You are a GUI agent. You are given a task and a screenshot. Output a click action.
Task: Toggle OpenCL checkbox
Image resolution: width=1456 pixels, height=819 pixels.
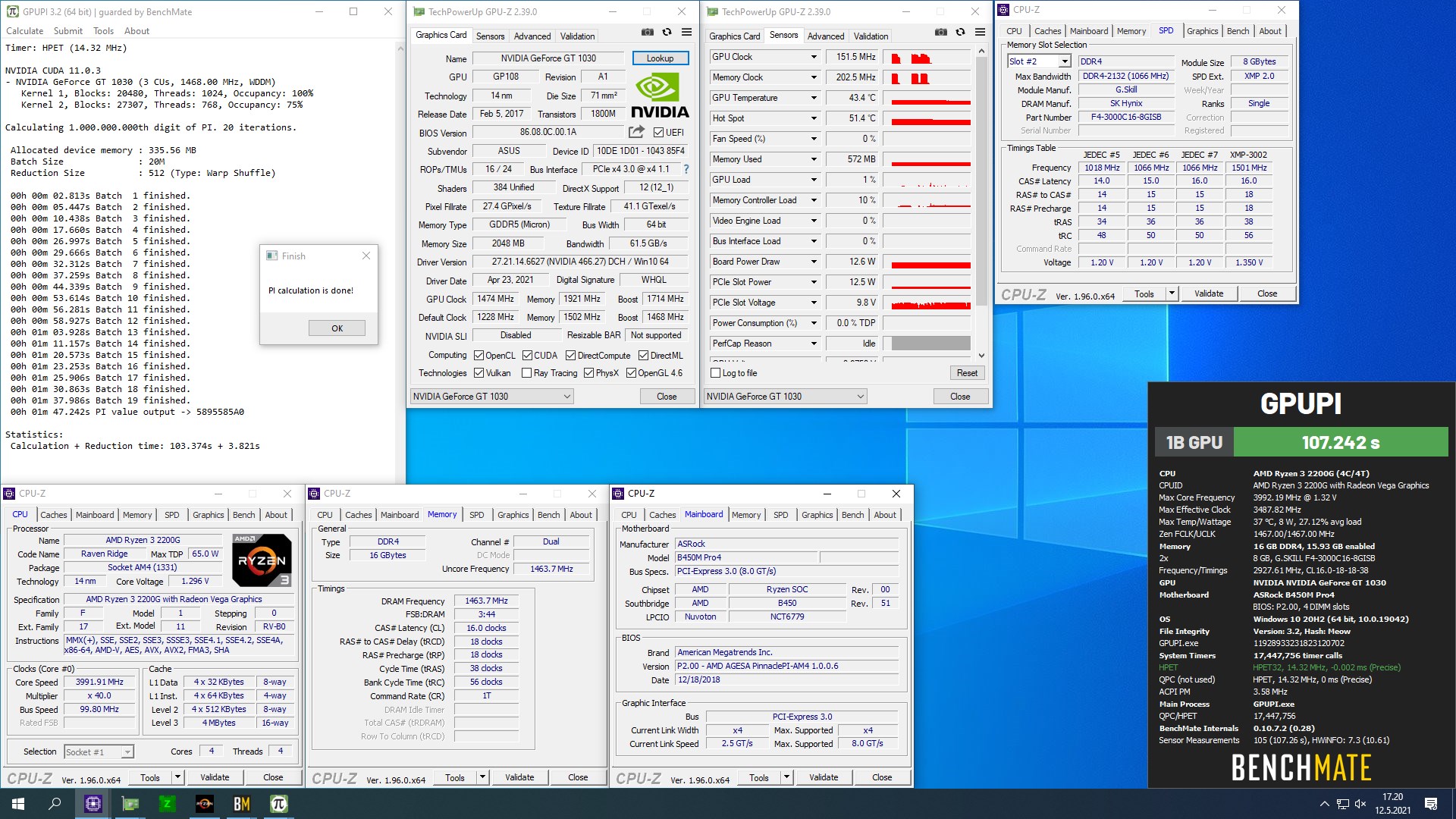[479, 356]
